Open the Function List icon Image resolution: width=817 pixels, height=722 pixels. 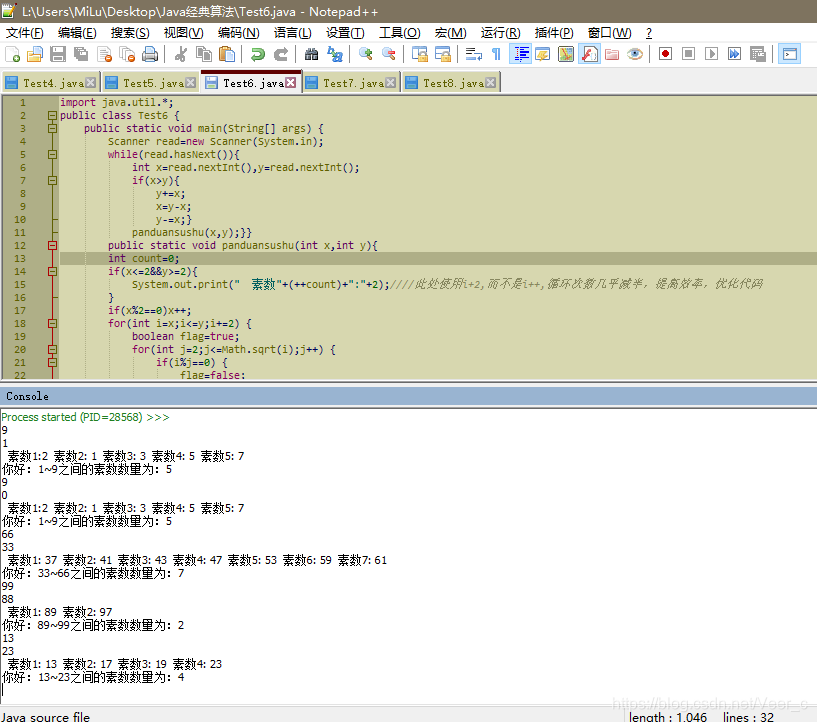[589, 54]
